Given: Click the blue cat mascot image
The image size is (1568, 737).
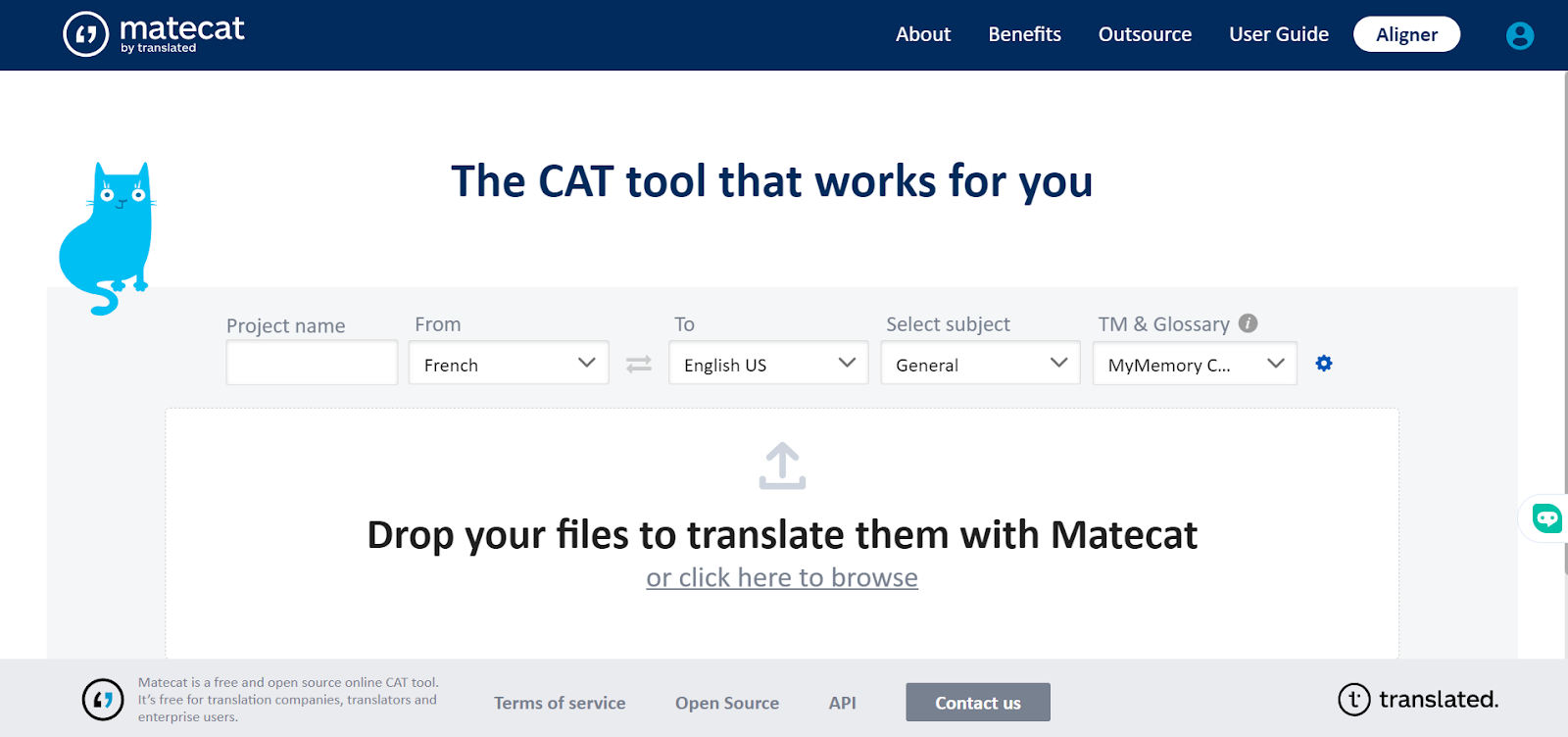Looking at the screenshot, I should click(x=108, y=238).
